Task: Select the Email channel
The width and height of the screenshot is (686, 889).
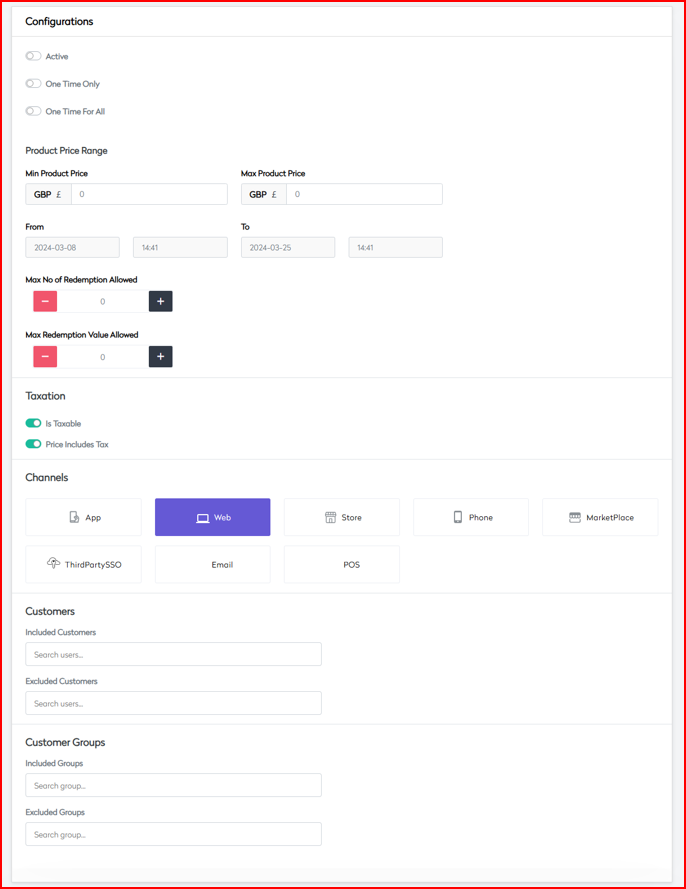Action: tap(212, 564)
